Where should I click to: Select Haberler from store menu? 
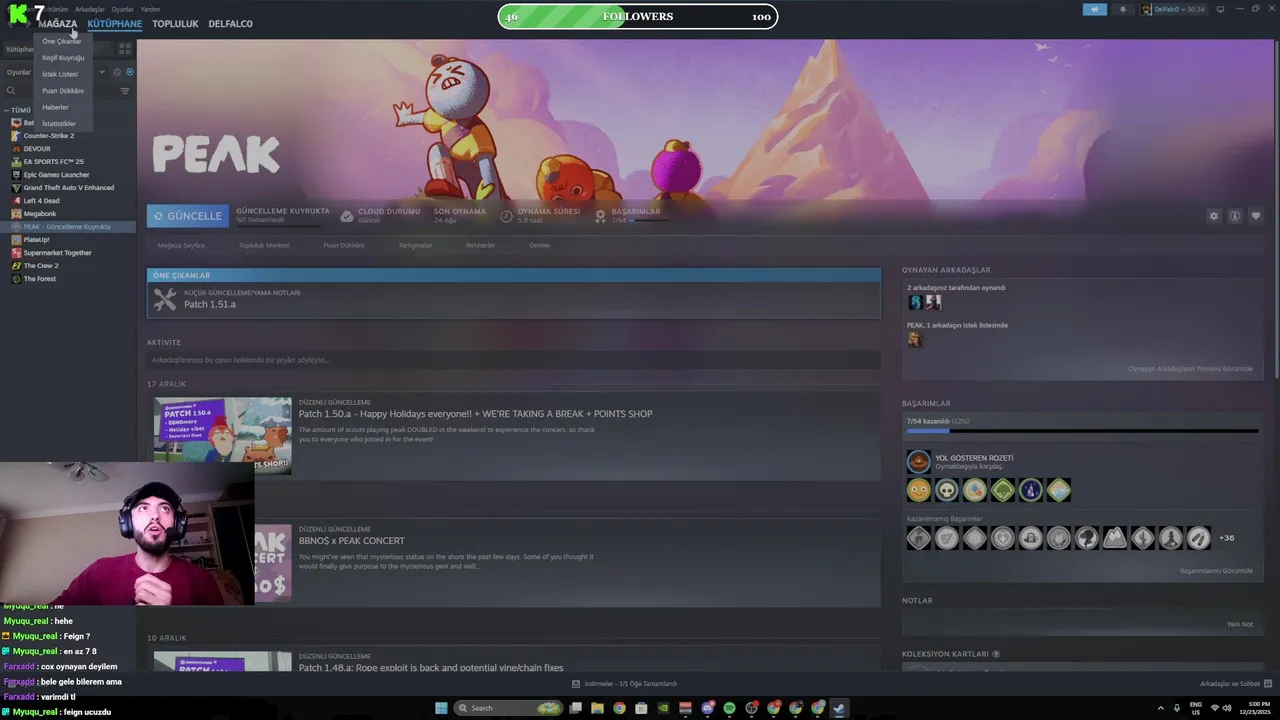click(55, 107)
